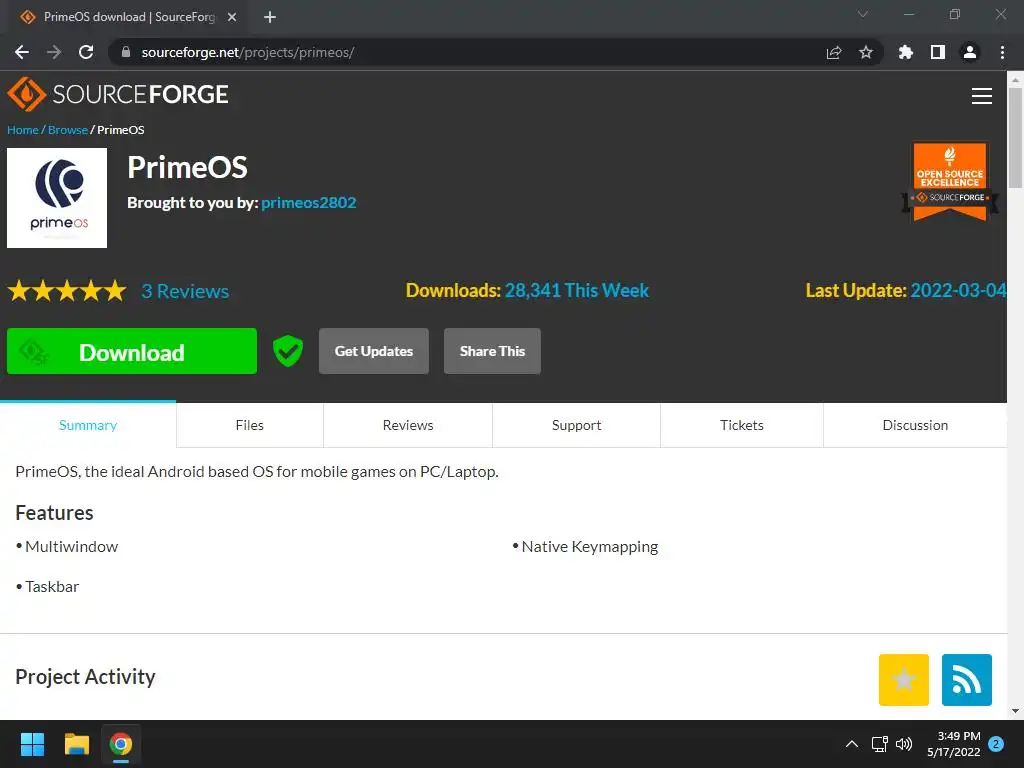Click the green Download button
Image resolution: width=1024 pixels, height=768 pixels.
[x=132, y=351]
